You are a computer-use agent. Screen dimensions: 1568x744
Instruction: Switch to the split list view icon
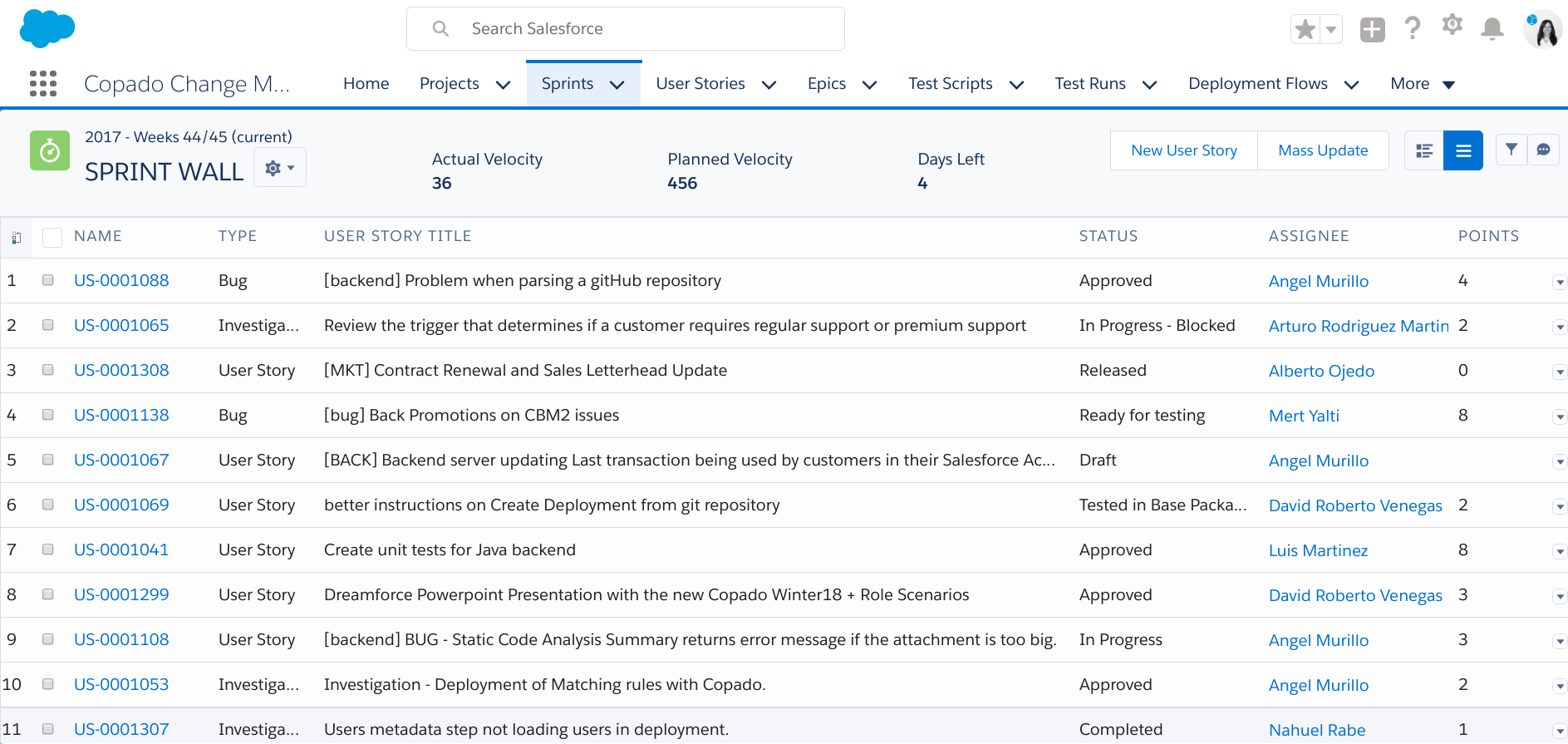1424,150
